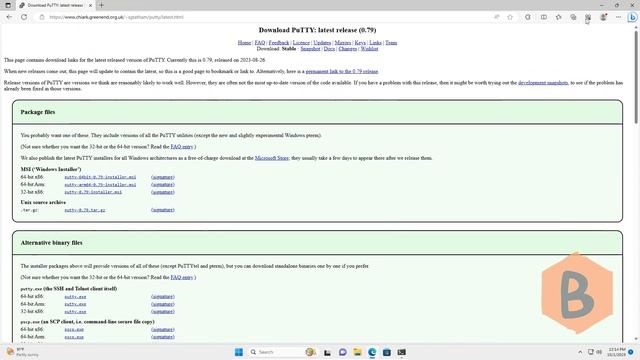Open signature for 64-bit Arm MSI installer
This screenshot has height=360, width=640.
[163, 184]
